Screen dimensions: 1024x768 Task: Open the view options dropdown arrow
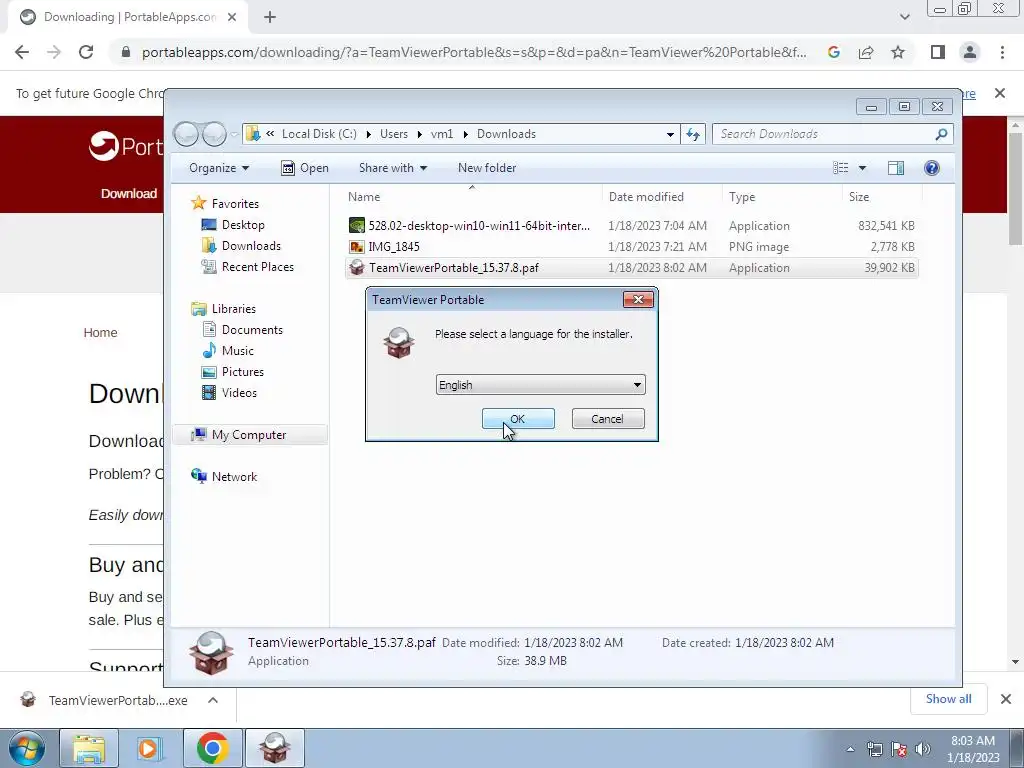click(862, 168)
